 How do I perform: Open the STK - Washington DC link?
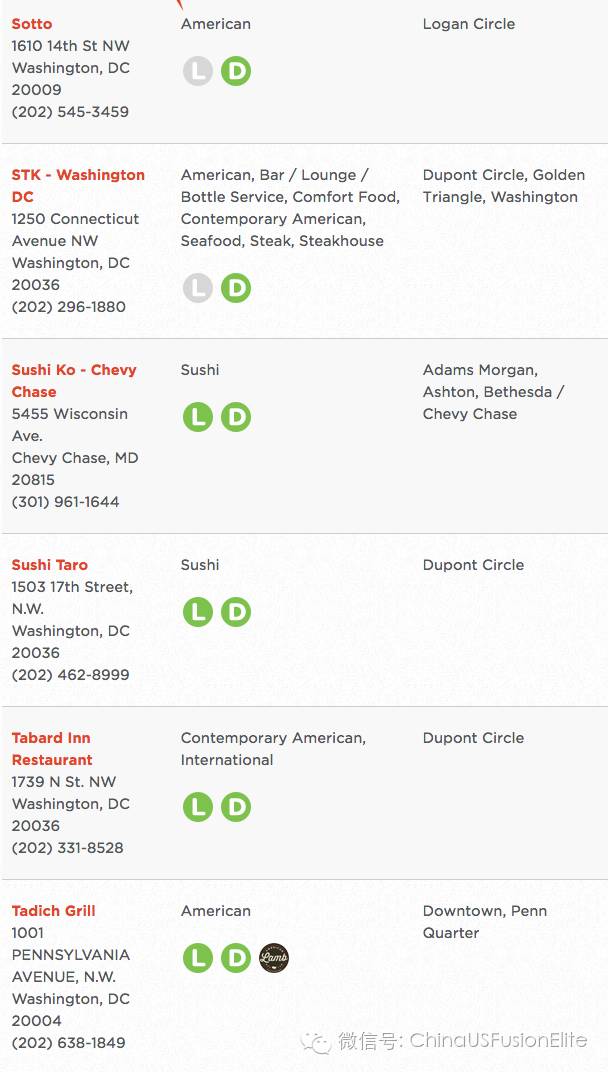pos(78,186)
